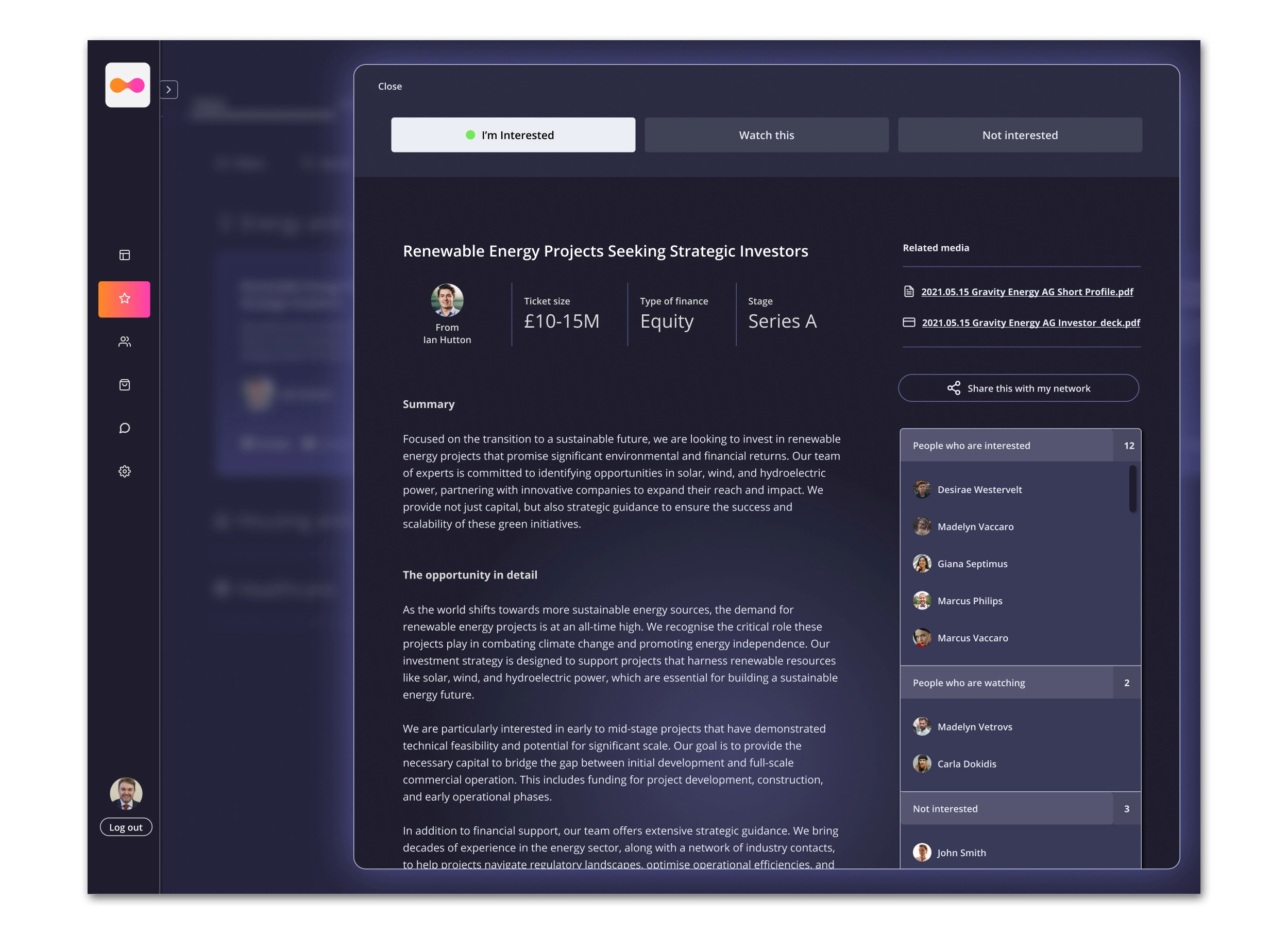Click the document icon beside Short Profile.pdf
Viewport: 1288px width, 935px height.
pos(909,291)
